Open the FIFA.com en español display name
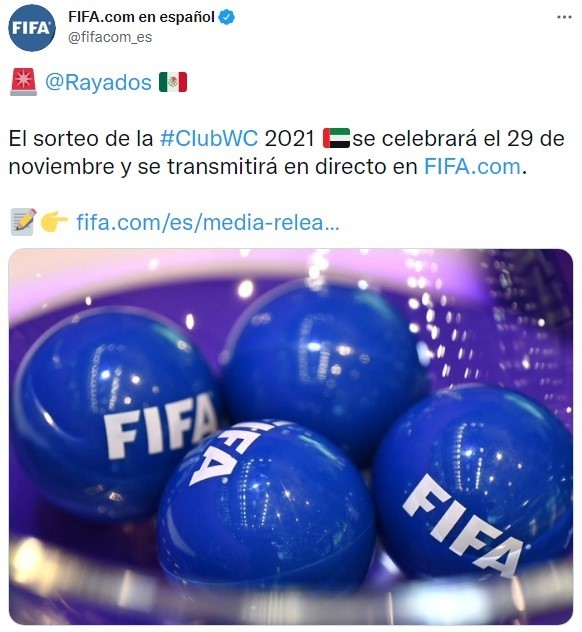 (141, 17)
